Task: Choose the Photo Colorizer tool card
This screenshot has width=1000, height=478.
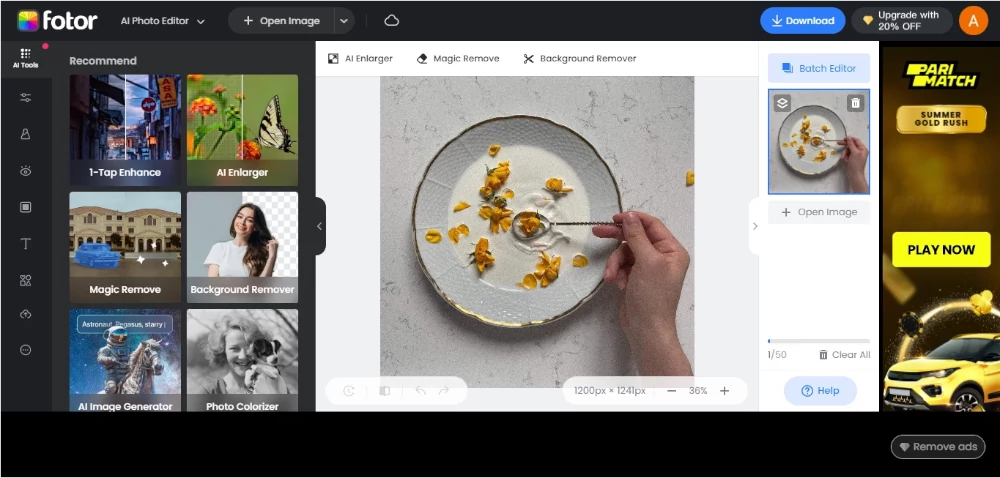Action: 242,360
